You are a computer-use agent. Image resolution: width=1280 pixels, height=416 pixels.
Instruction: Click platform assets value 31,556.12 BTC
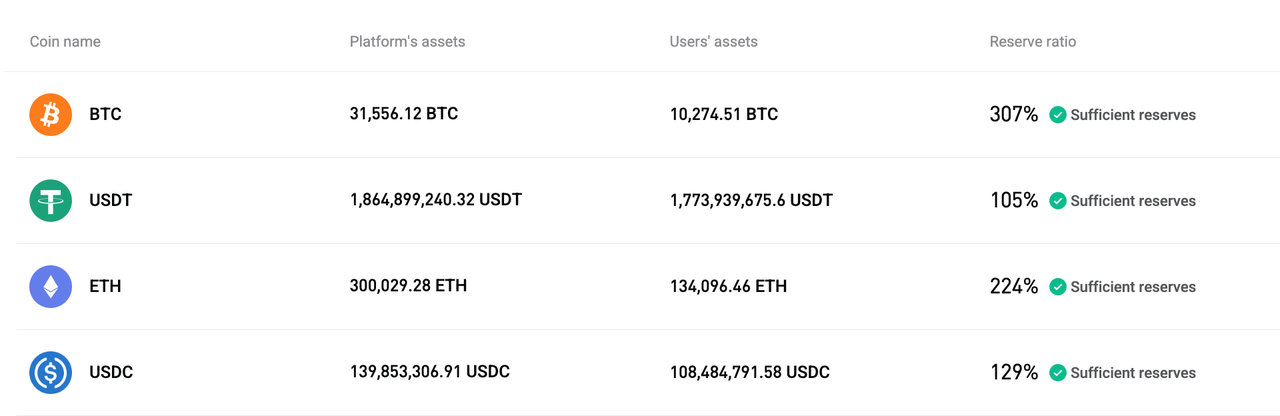[404, 114]
